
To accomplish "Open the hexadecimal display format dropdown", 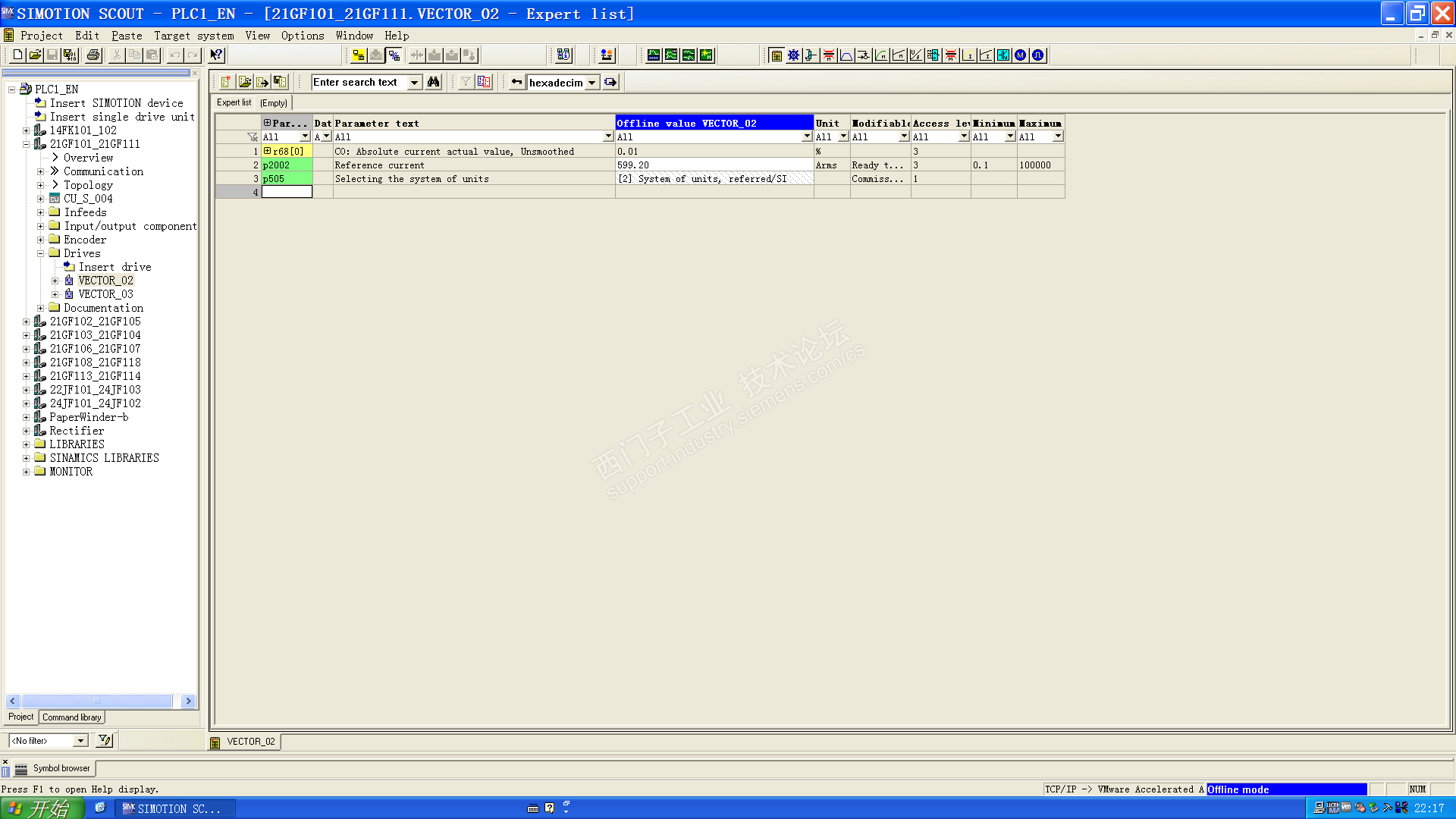I will tap(591, 83).
